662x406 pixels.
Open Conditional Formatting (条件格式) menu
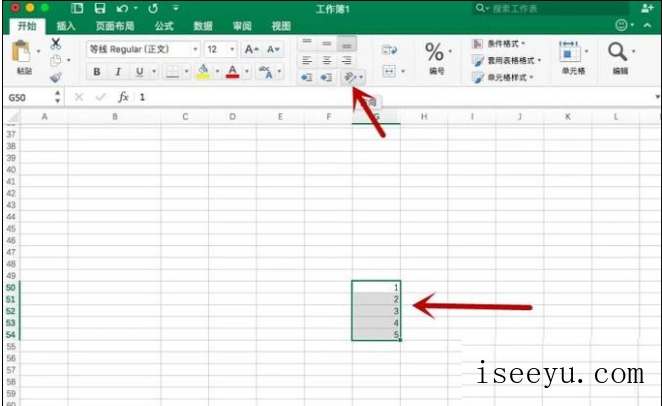click(x=499, y=43)
